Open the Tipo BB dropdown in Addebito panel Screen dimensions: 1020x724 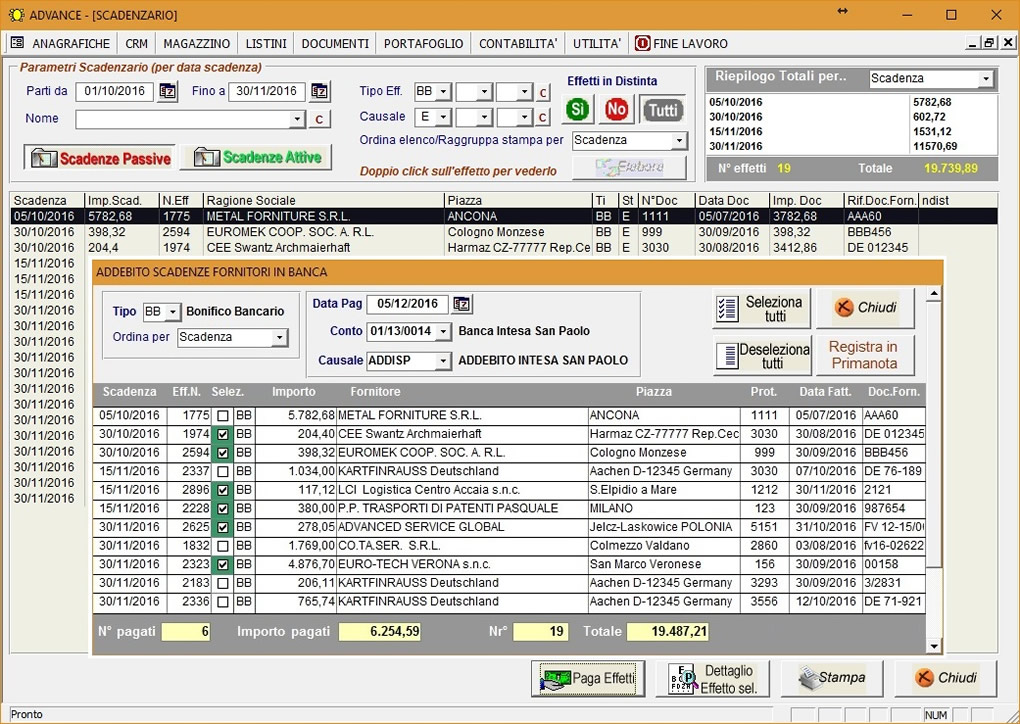(x=172, y=312)
